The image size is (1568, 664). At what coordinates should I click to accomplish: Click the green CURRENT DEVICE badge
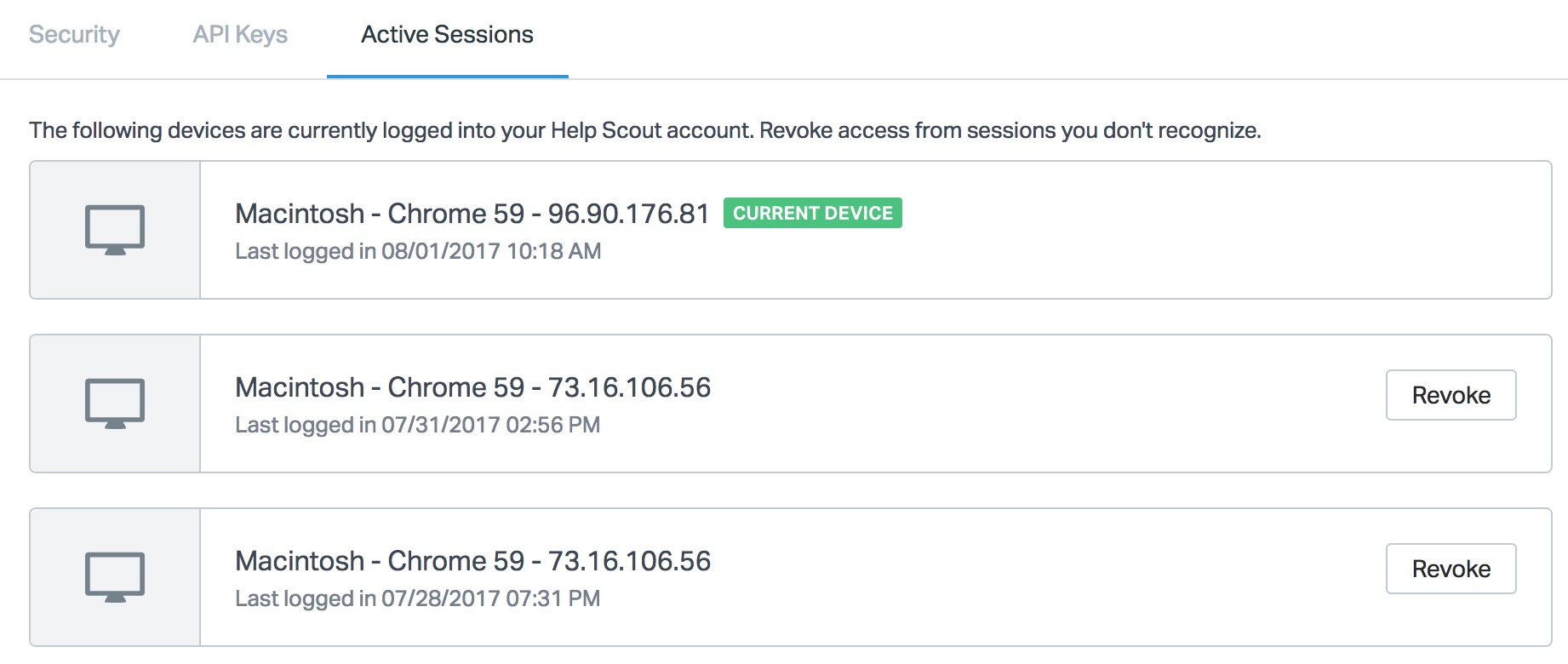812,213
